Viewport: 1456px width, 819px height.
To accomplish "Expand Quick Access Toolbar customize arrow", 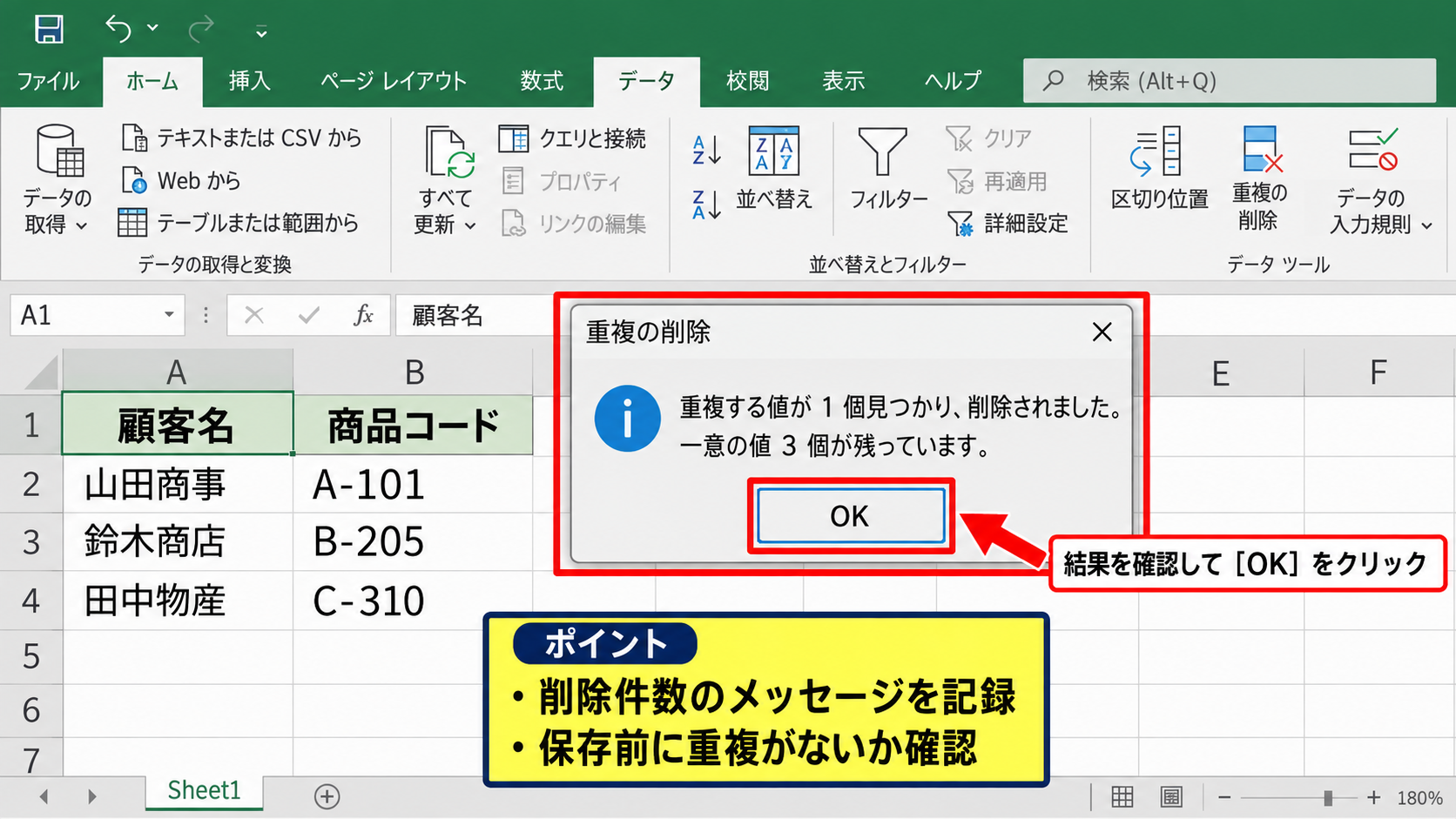I will 260,33.
